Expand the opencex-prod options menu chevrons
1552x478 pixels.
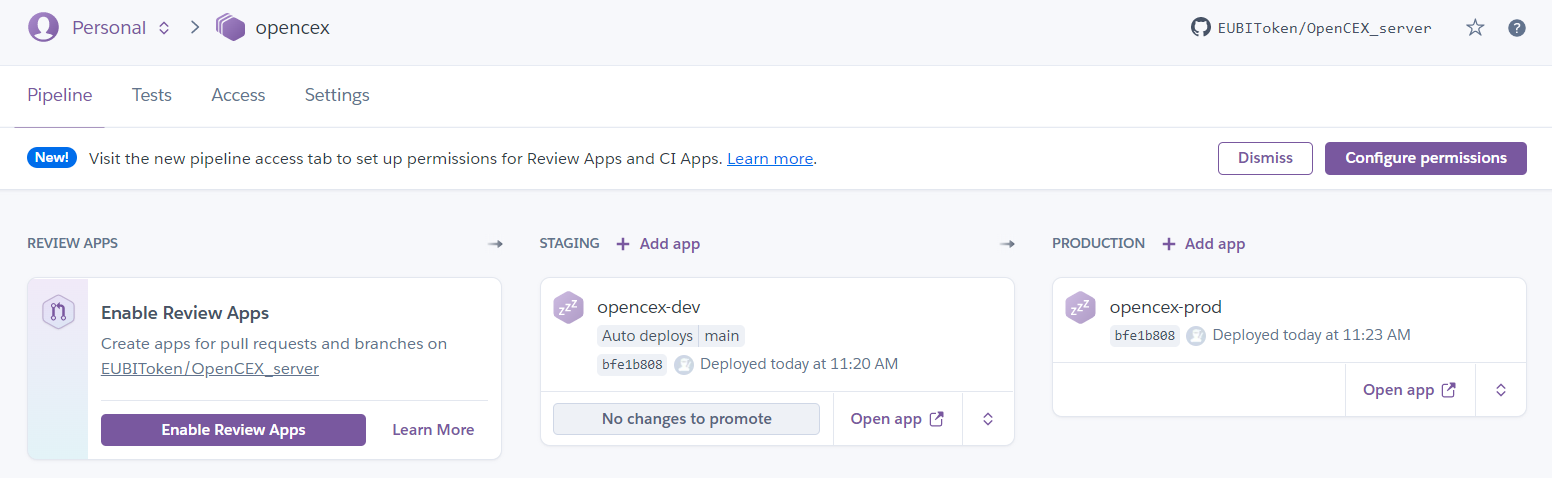(x=1501, y=390)
